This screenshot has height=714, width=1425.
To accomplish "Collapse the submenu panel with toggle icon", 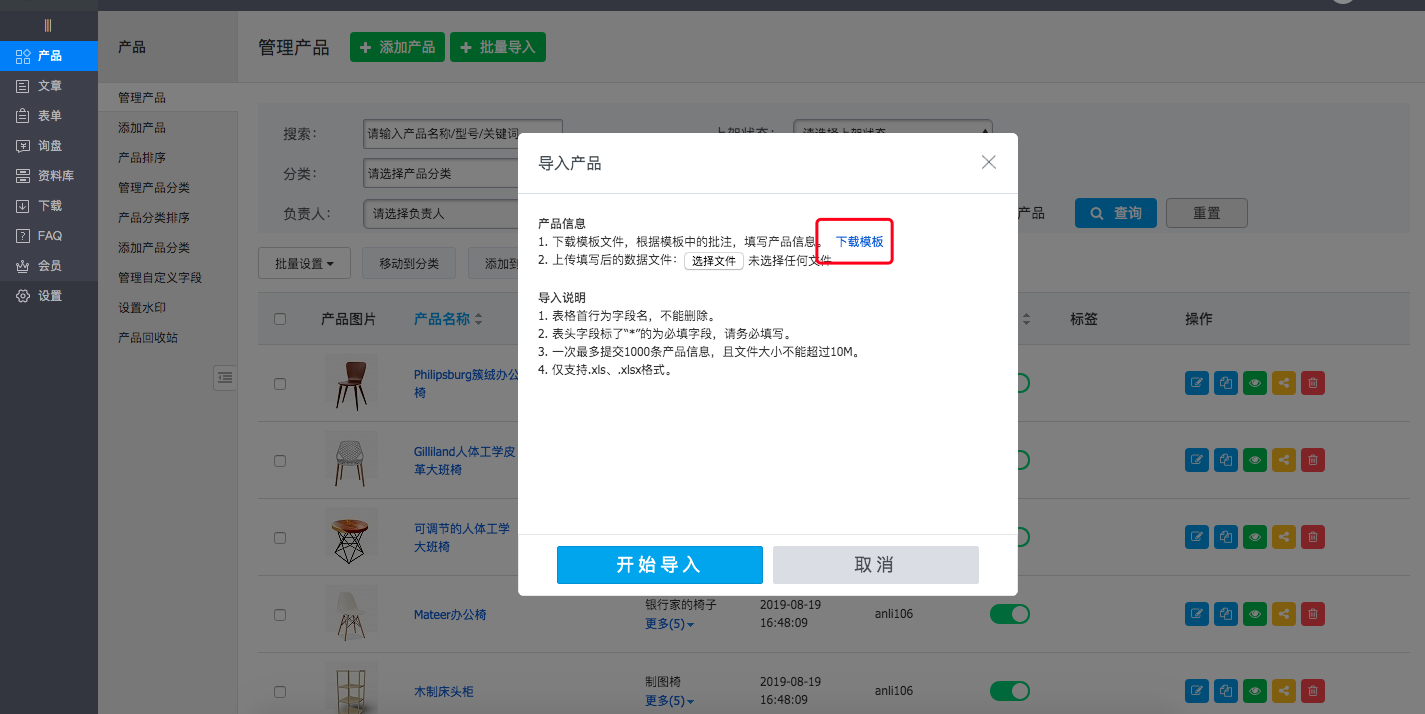I will (x=225, y=377).
